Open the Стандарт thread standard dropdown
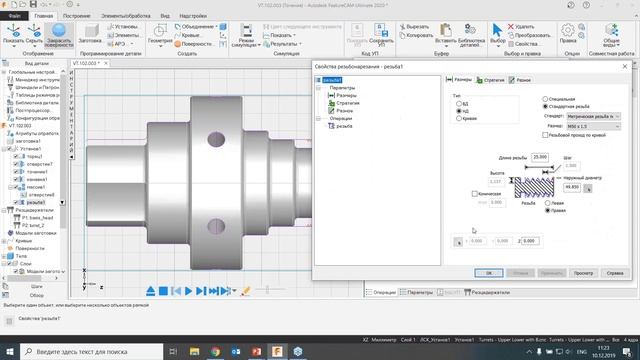 click(593, 116)
